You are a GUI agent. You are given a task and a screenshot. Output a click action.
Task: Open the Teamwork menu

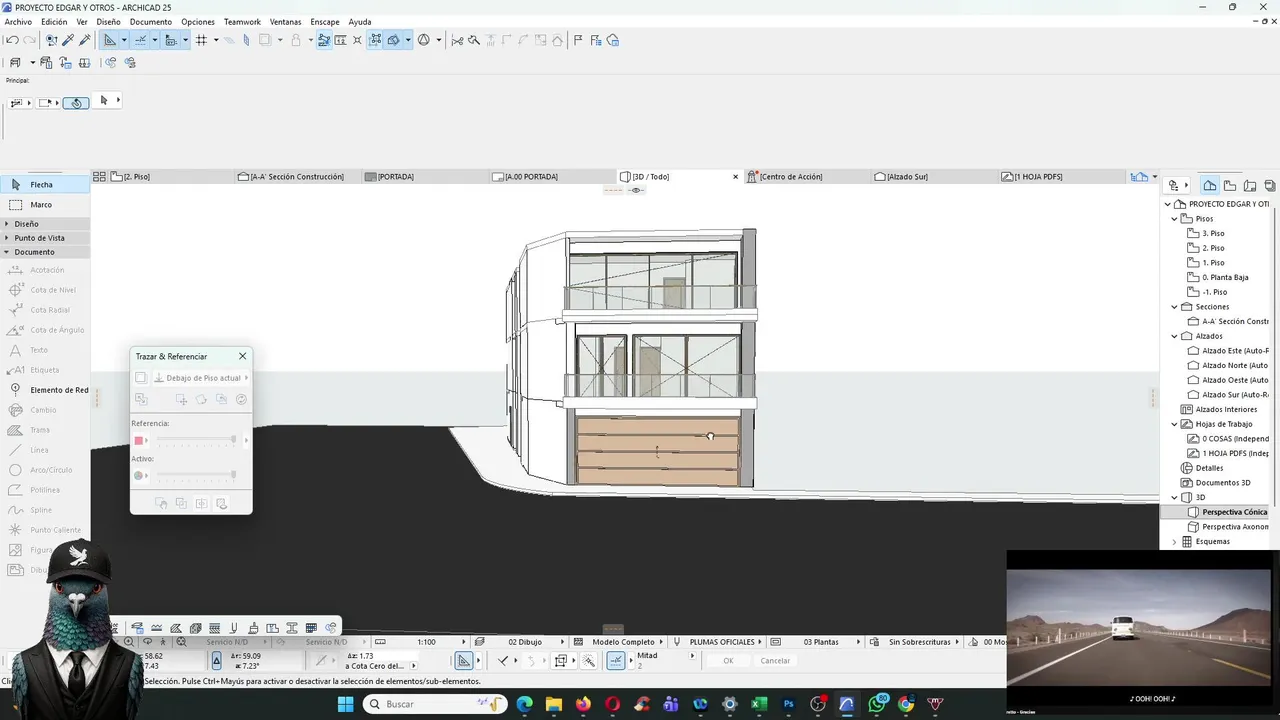tap(242, 22)
